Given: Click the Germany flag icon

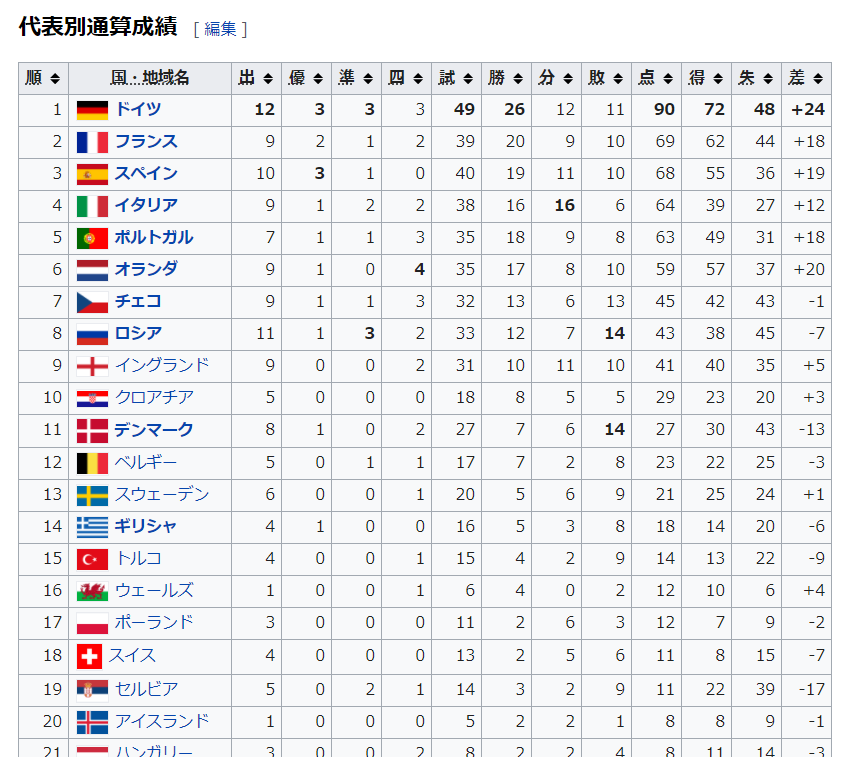Looking at the screenshot, I should click(92, 110).
